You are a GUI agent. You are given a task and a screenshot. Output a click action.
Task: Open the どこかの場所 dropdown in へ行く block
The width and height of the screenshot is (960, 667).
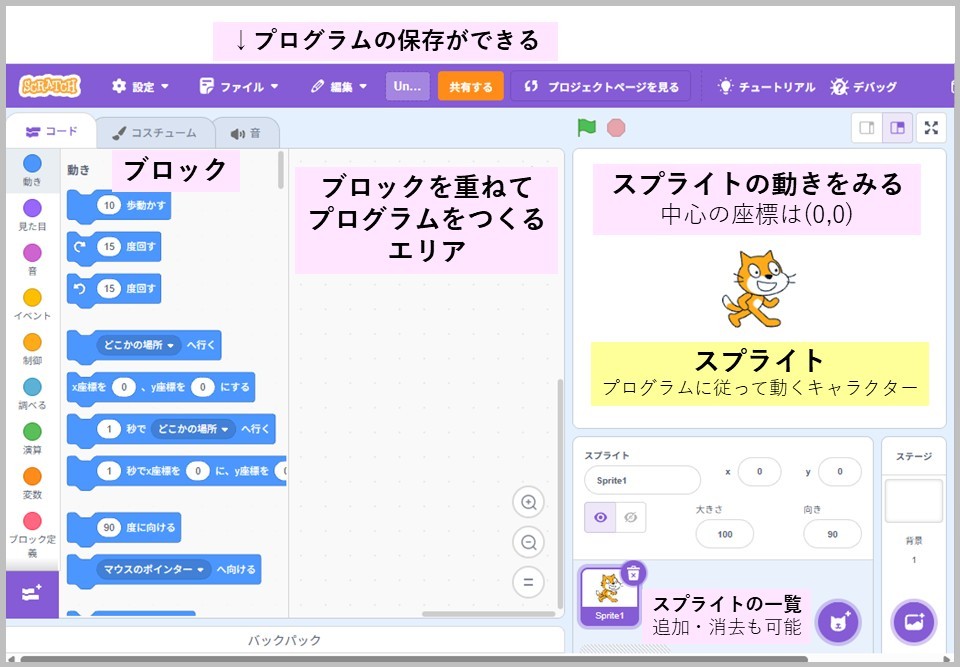click(139, 346)
